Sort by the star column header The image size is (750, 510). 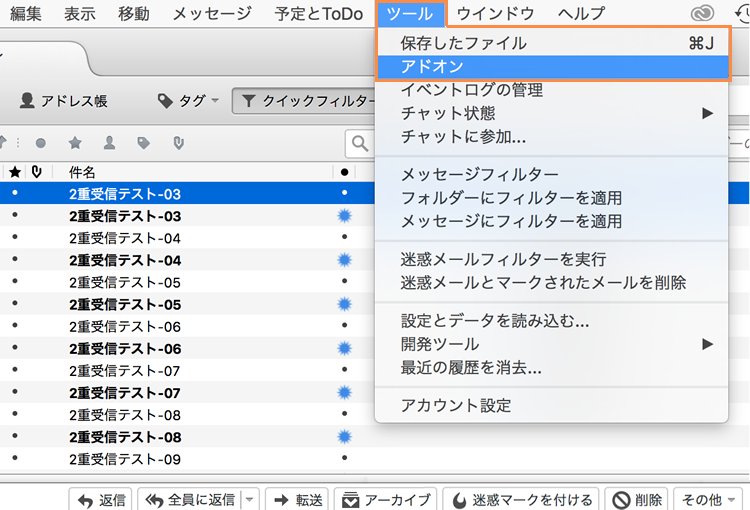14,172
